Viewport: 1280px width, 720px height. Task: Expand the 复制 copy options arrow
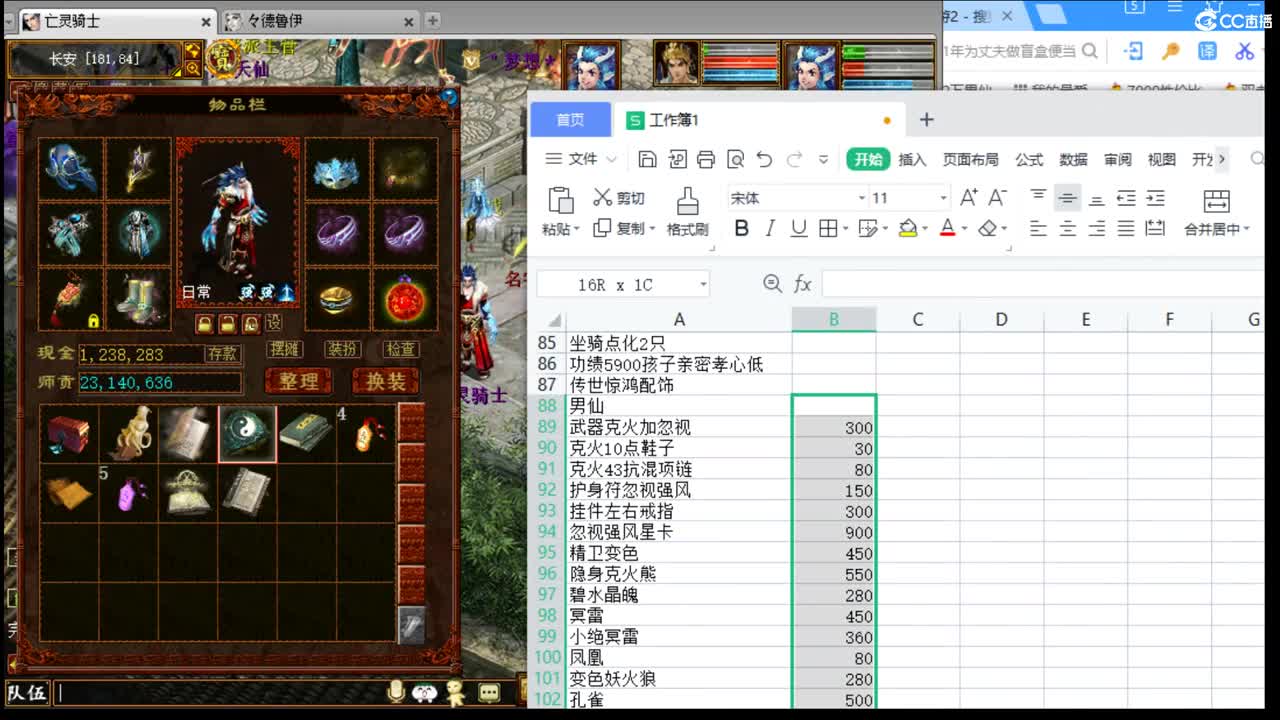652,229
